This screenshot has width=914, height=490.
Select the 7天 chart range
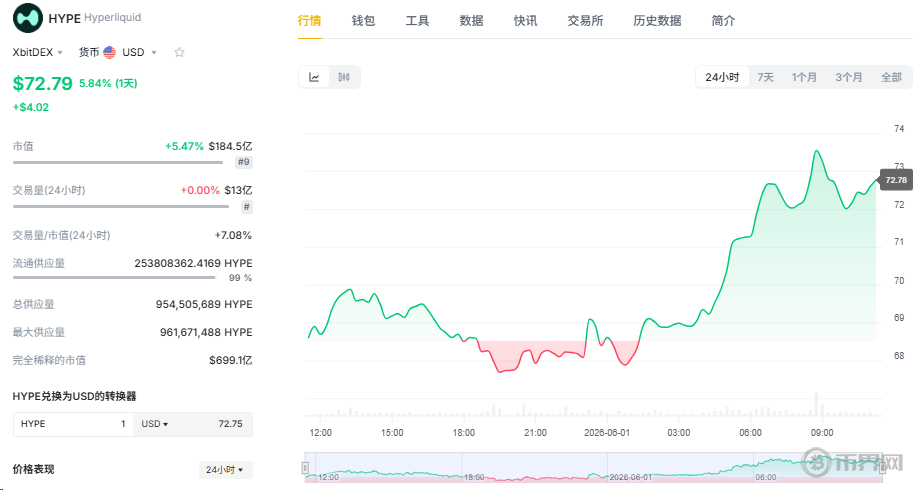coord(765,77)
